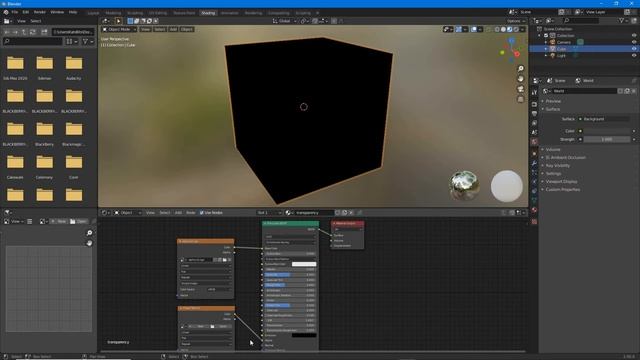Expand the Ray Visibility panel
This screenshot has height=360, width=640.
click(x=558, y=166)
